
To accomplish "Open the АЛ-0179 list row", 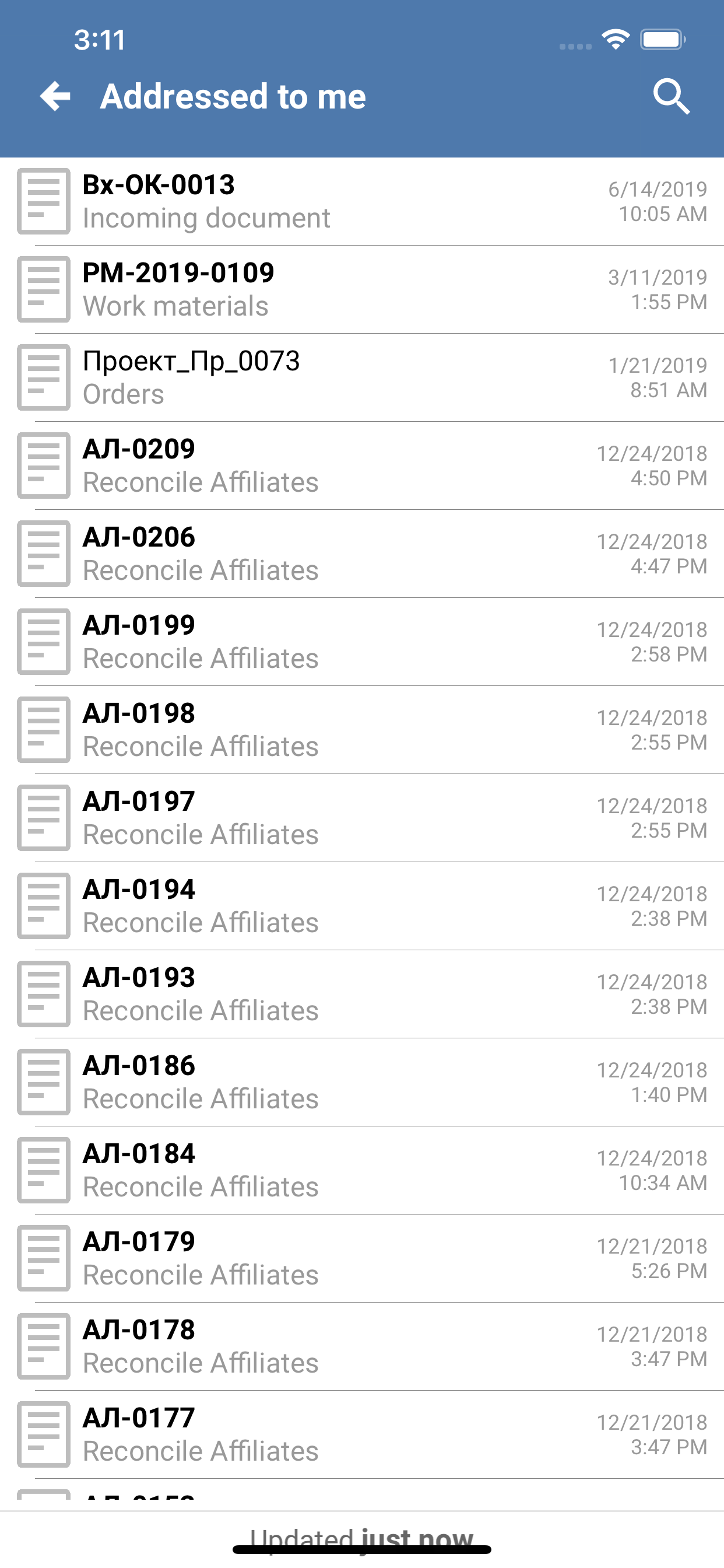I will (x=362, y=1258).
